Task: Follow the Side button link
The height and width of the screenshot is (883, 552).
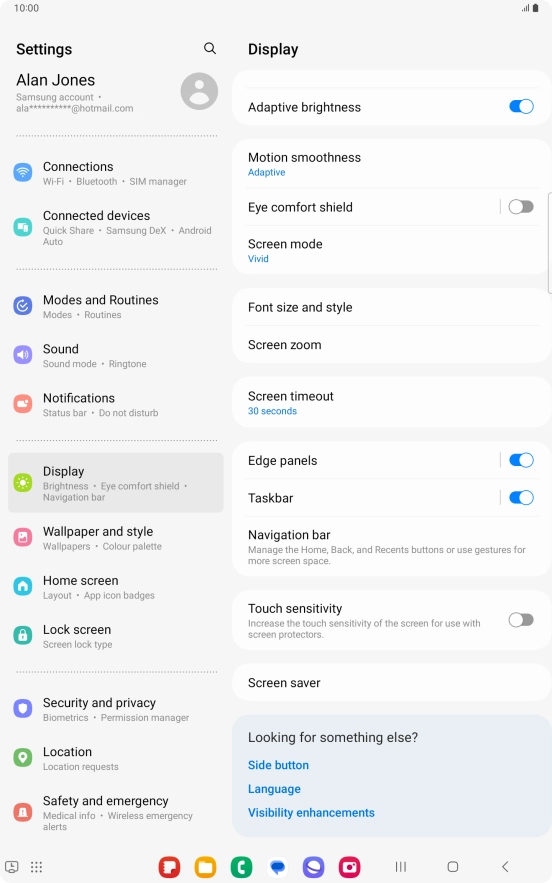Action: 278,765
